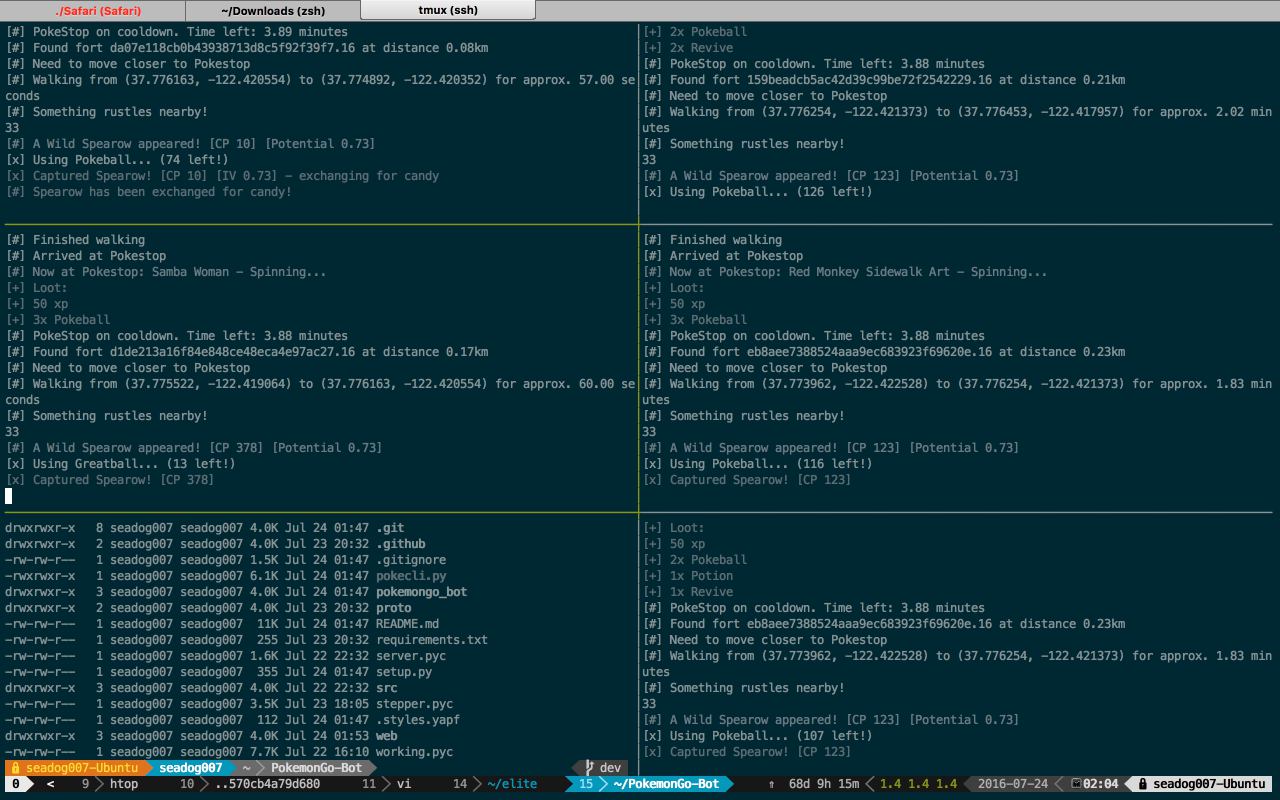The image size is (1280, 800).
Task: Switch to the ~/Downloads (zsh) tab
Action: coord(272,10)
